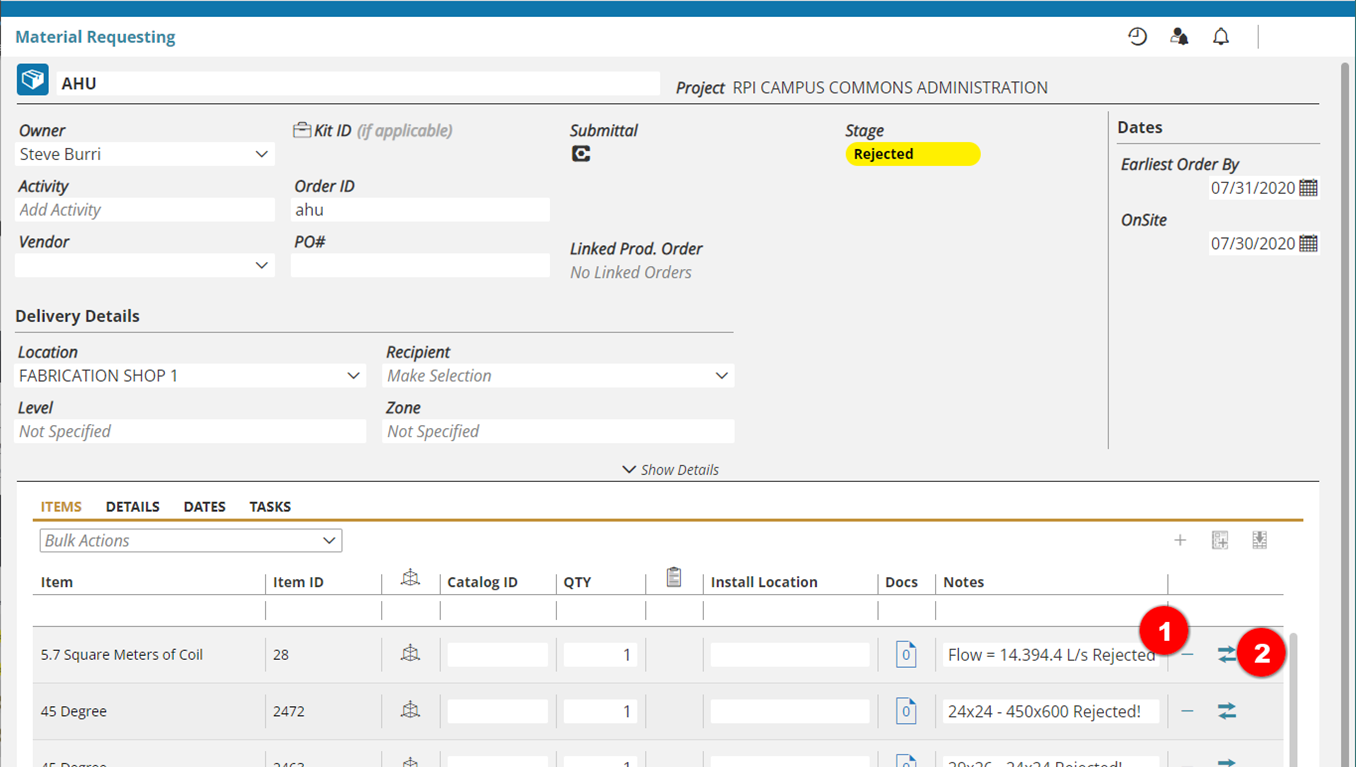The image size is (1356, 767).
Task: Expand Show Details section
Action: (670, 469)
